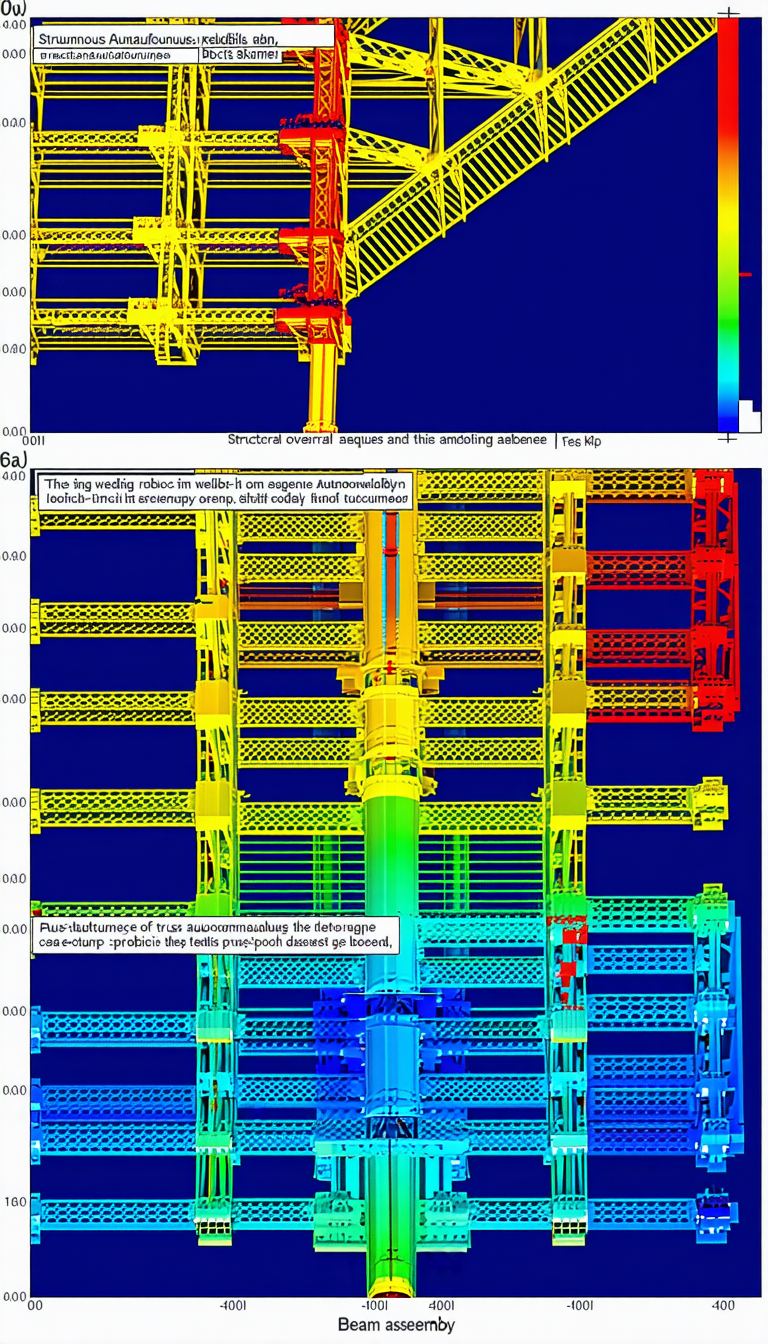Click the red marker tick on color scale
768x1344 pixels.
click(x=745, y=274)
